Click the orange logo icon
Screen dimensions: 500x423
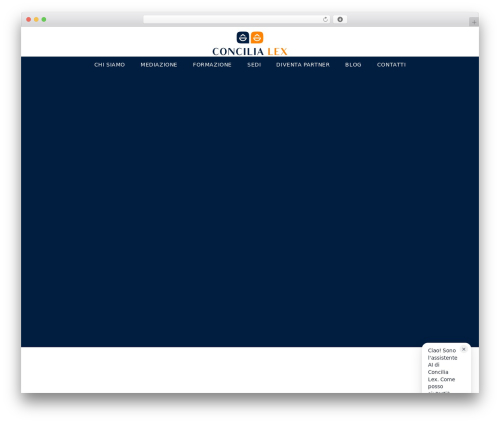(x=257, y=37)
